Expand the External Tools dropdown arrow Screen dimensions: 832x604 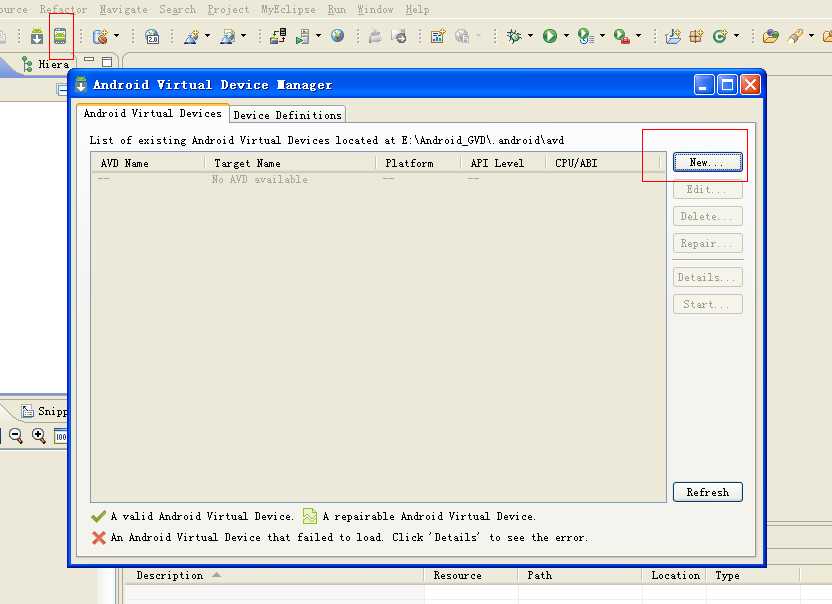(x=638, y=36)
